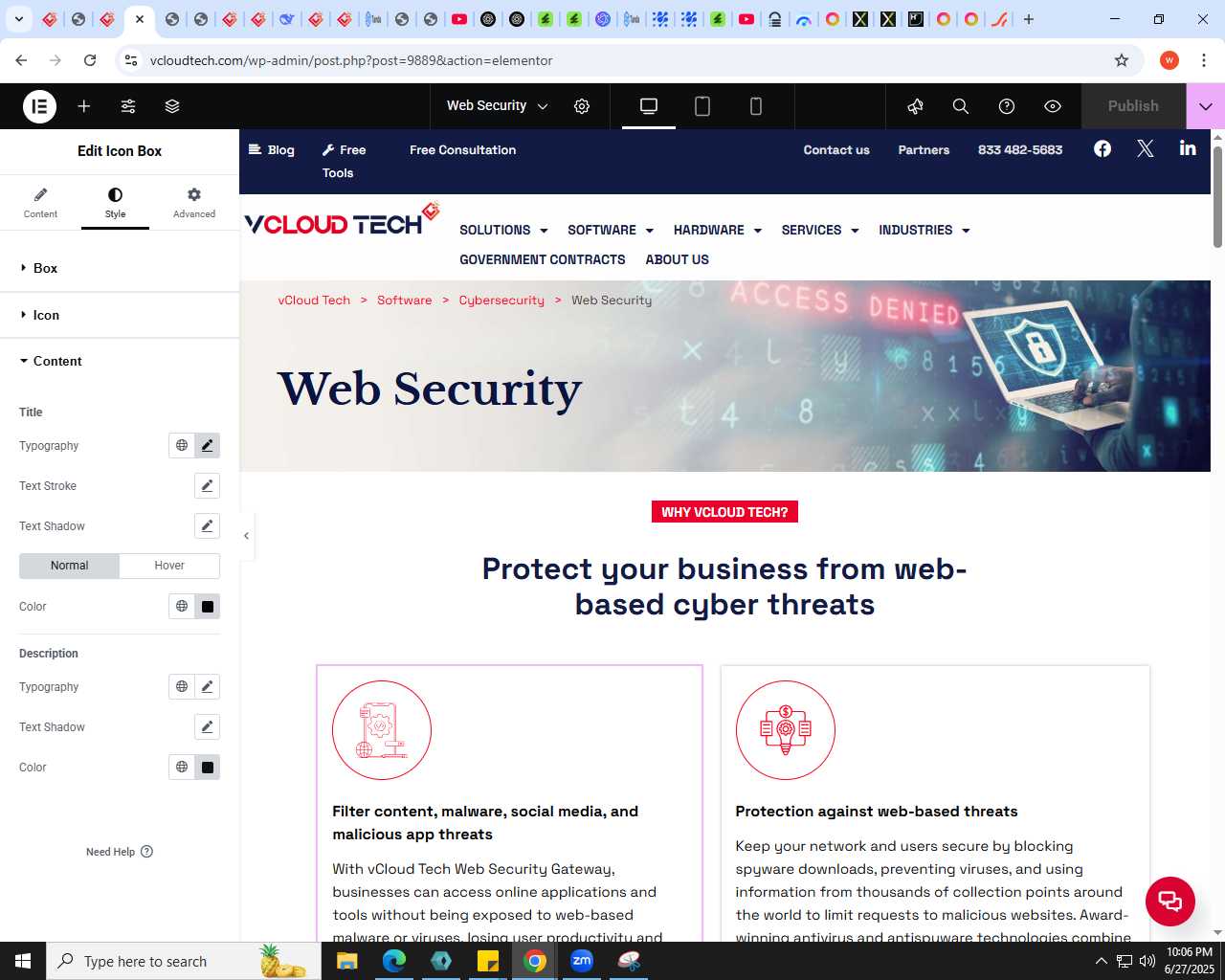Click the Facebook icon in site header
Viewport: 1225px width, 980px height.
[x=1102, y=148]
